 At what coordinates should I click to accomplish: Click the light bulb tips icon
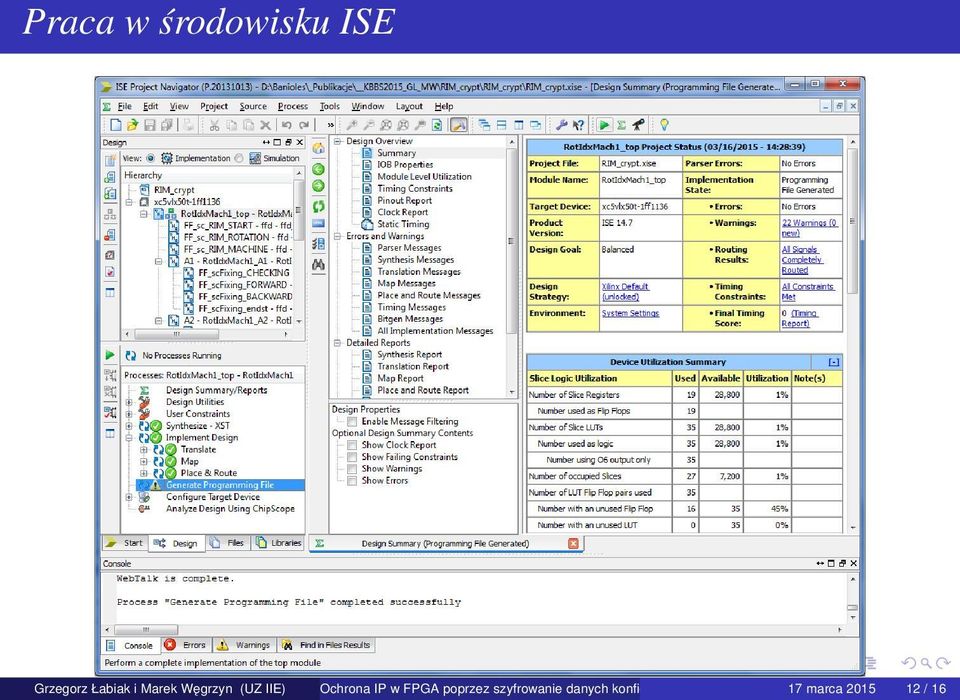(664, 125)
